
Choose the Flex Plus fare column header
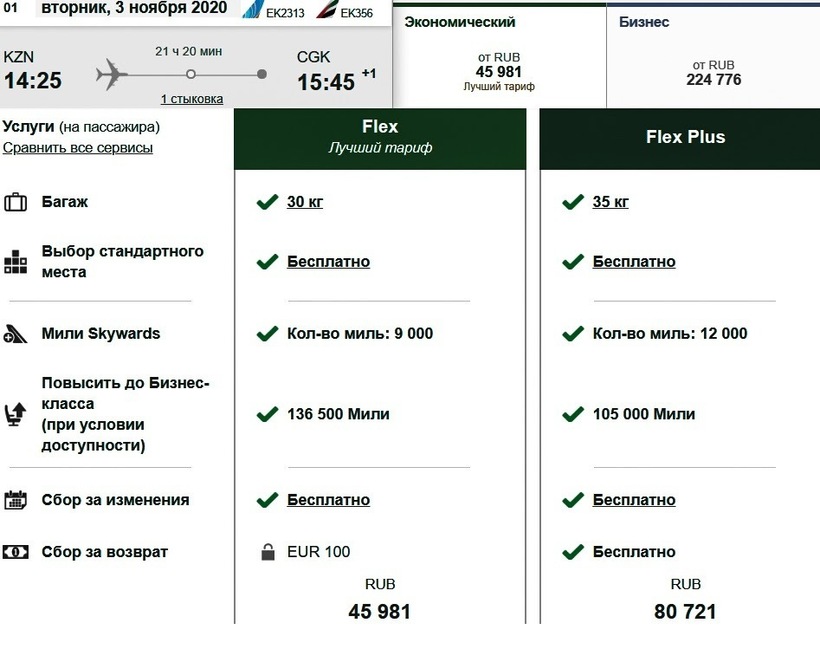click(x=685, y=137)
